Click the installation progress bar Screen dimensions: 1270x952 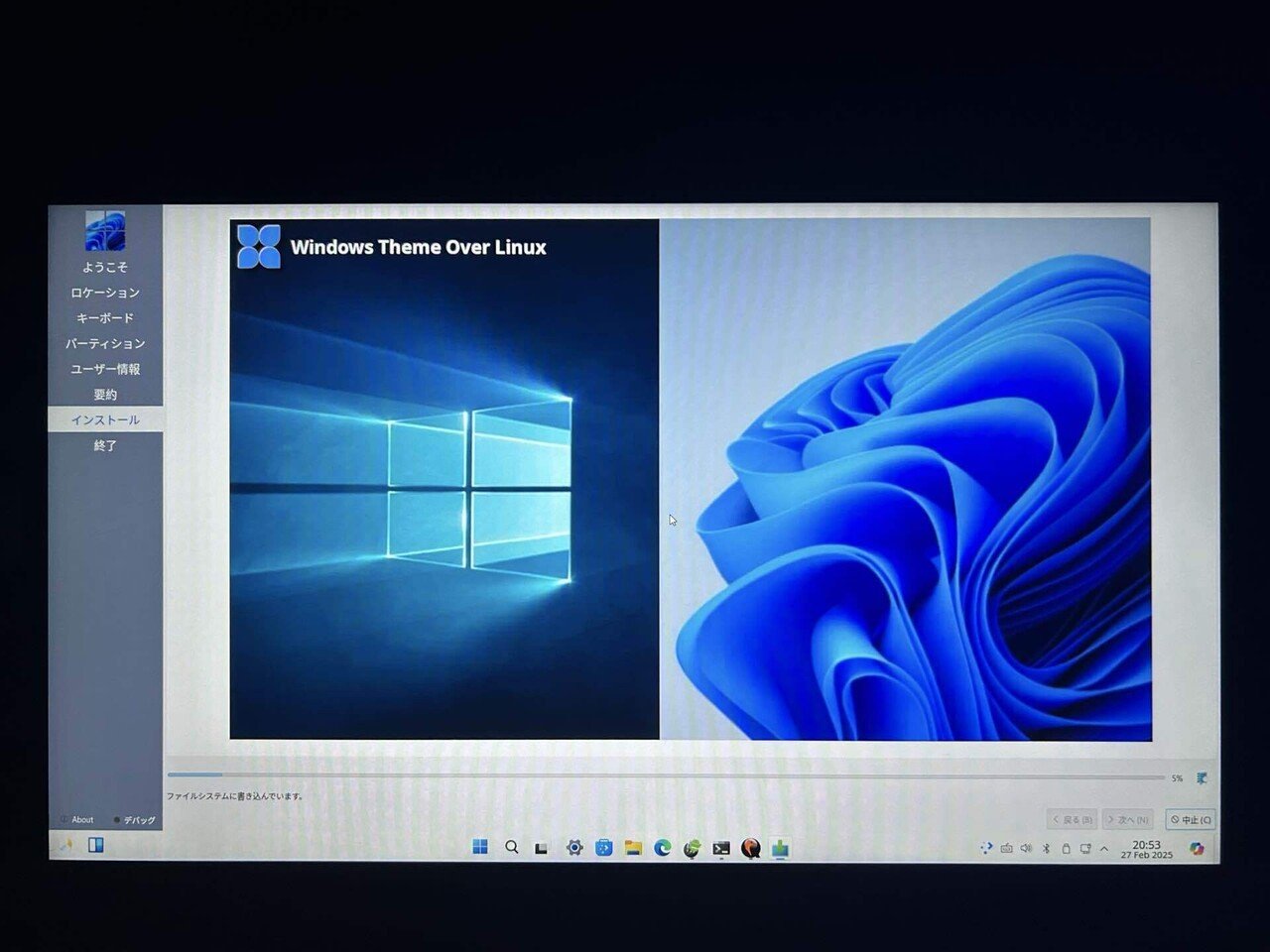(666, 776)
